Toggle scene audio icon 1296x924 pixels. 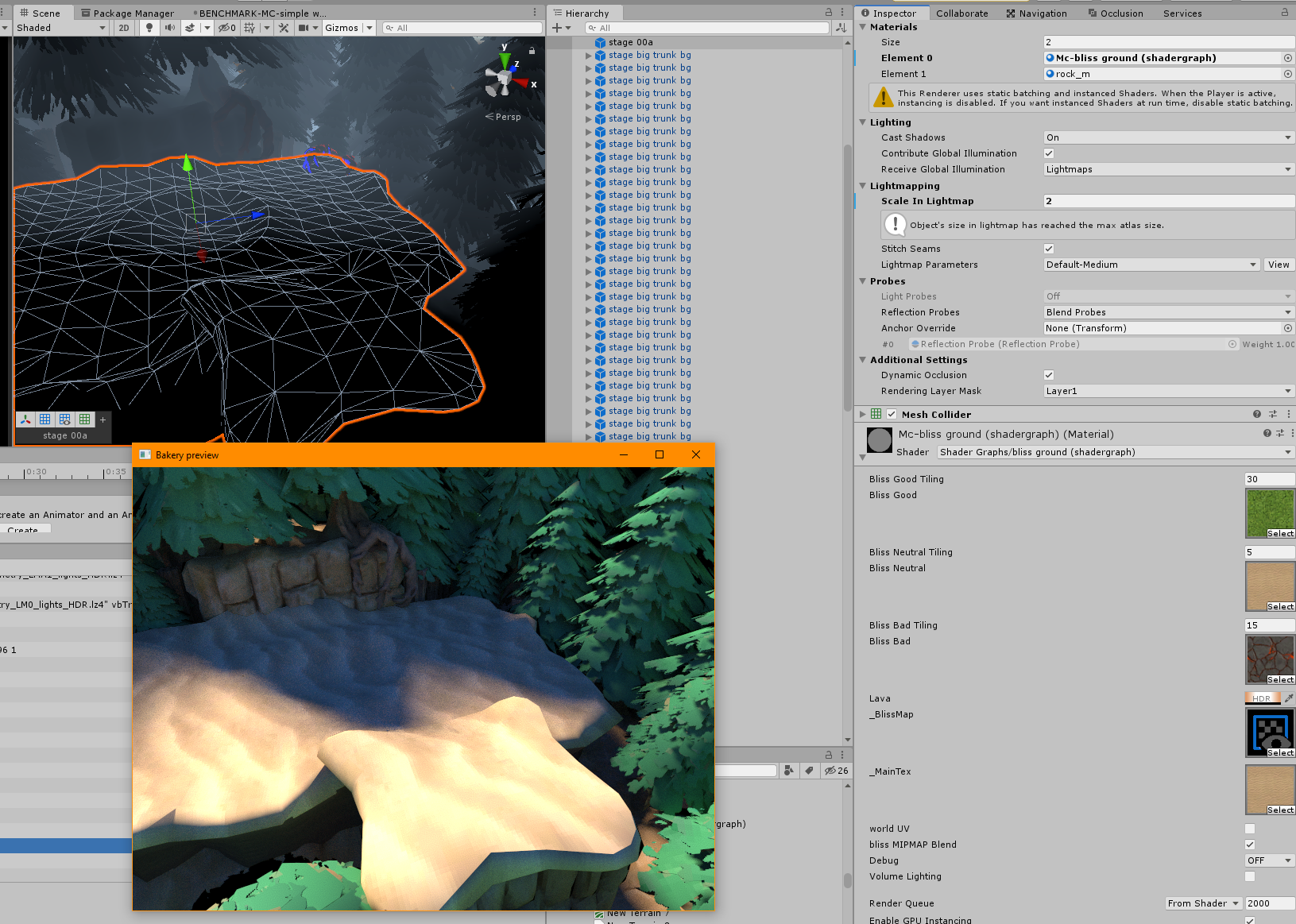click(x=171, y=27)
